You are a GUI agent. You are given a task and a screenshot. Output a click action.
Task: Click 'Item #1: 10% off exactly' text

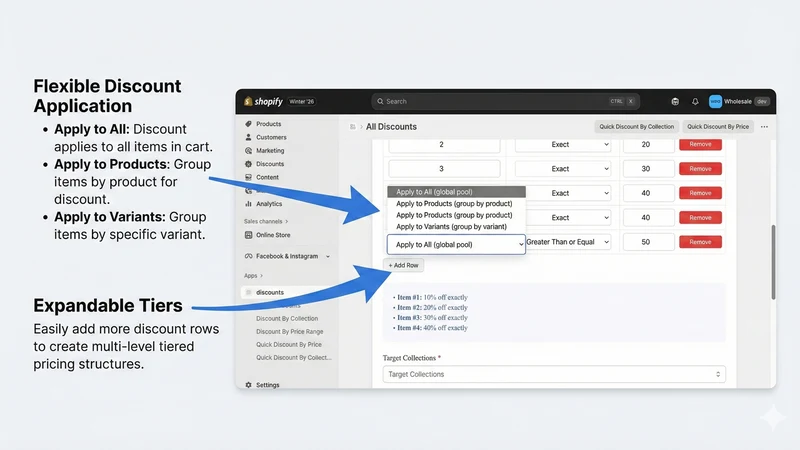click(x=432, y=297)
